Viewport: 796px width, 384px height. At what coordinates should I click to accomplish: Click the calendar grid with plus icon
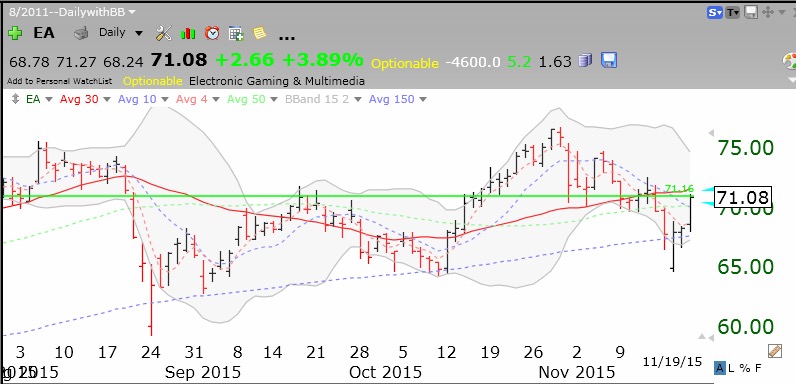coord(236,34)
